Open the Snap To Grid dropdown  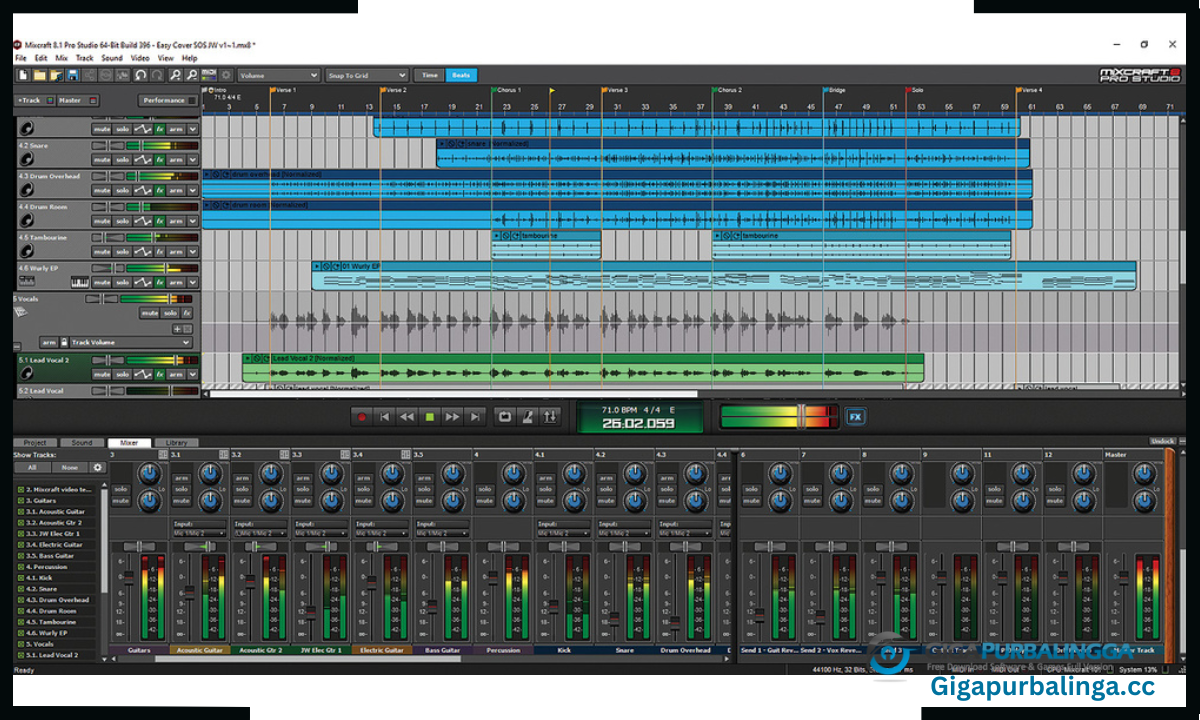coord(367,75)
